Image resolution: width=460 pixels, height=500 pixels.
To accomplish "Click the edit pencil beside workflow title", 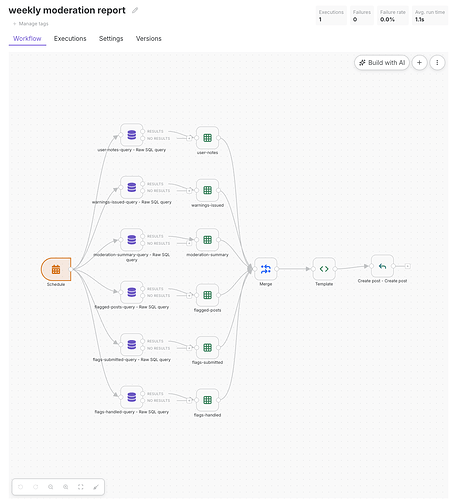I will pyautogui.click(x=135, y=10).
